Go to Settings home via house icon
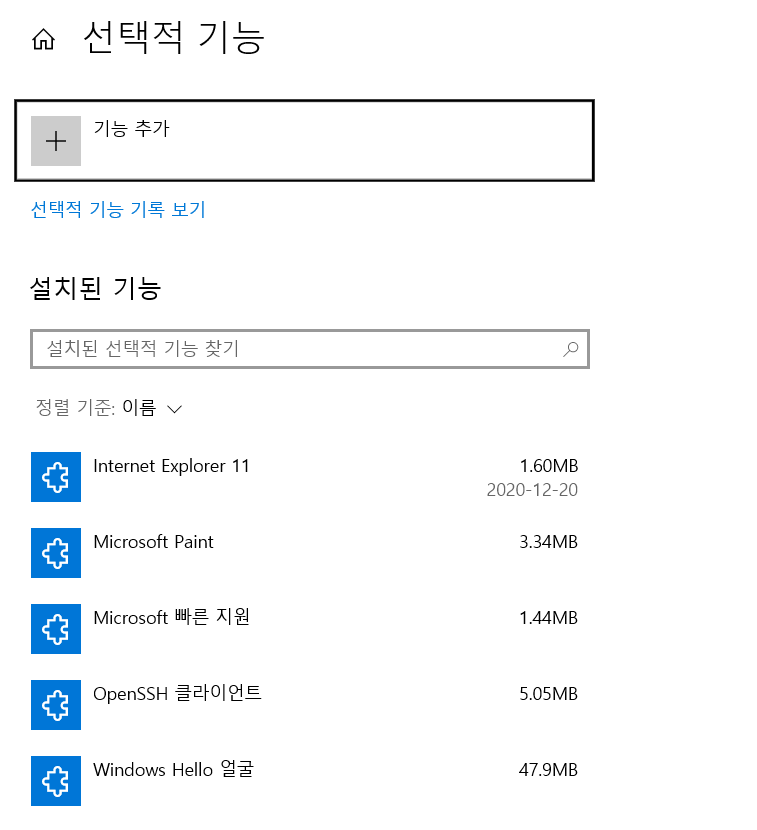The width and height of the screenshot is (757, 830). click(x=43, y=39)
